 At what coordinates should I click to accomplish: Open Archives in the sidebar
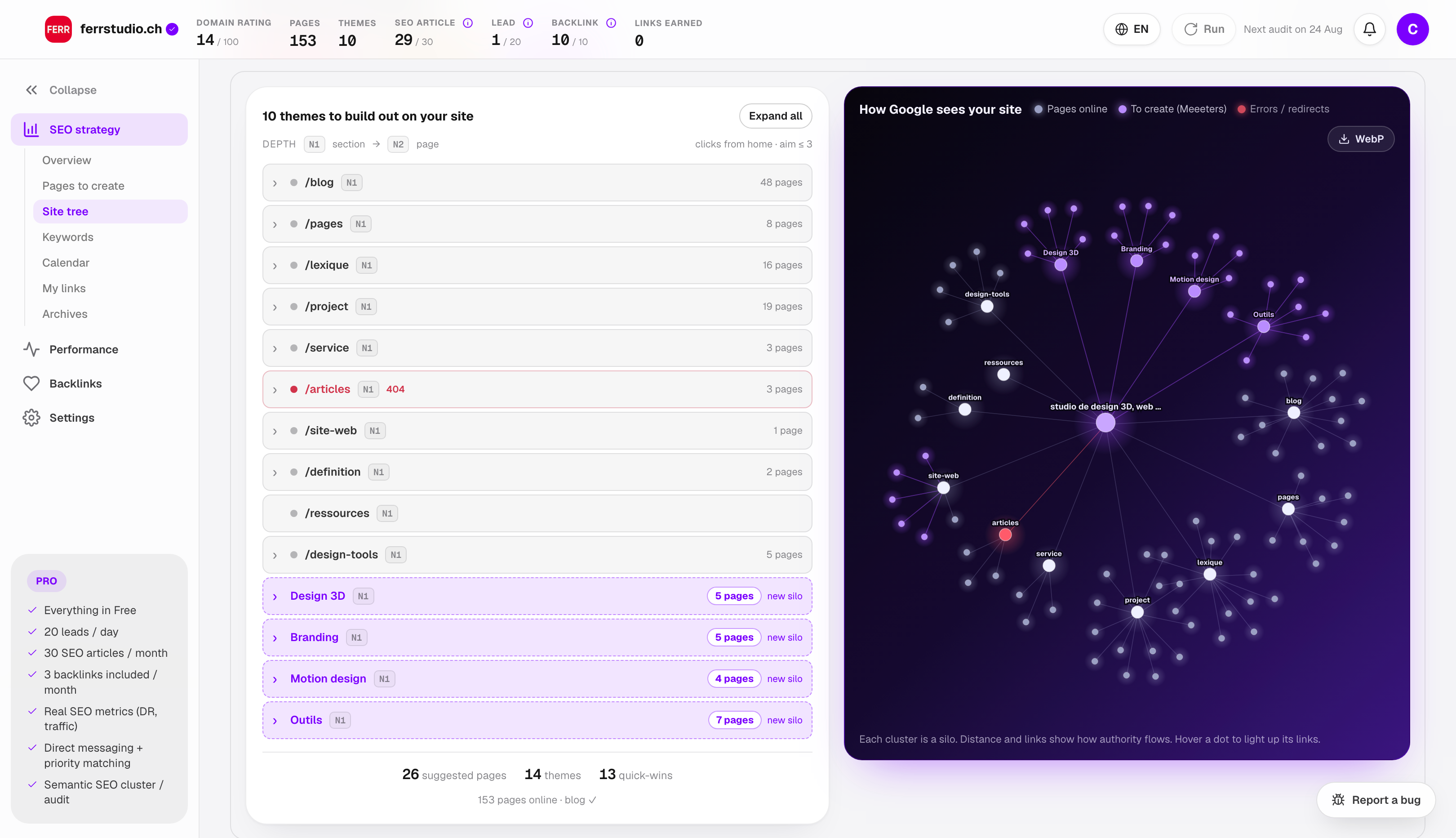[x=65, y=314]
